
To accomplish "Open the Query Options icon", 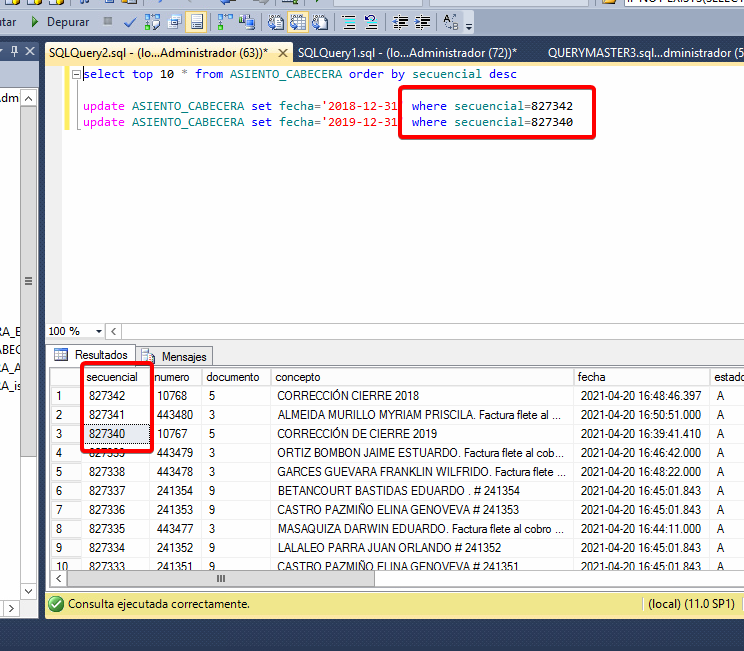I will (x=175, y=22).
